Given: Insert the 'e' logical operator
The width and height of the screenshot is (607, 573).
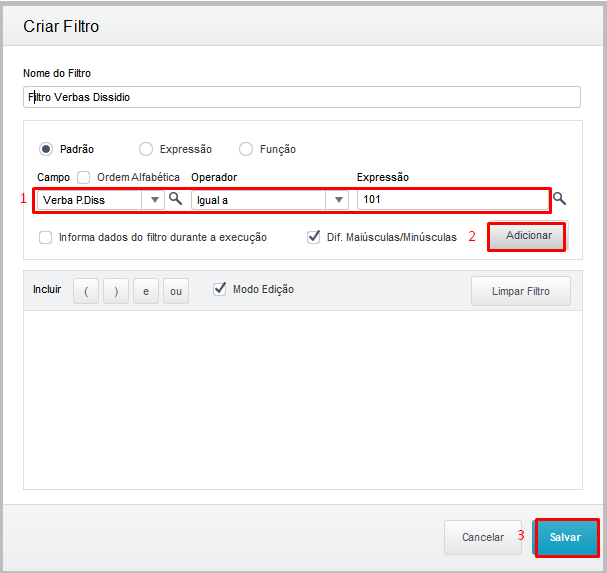Looking at the screenshot, I should [146, 291].
